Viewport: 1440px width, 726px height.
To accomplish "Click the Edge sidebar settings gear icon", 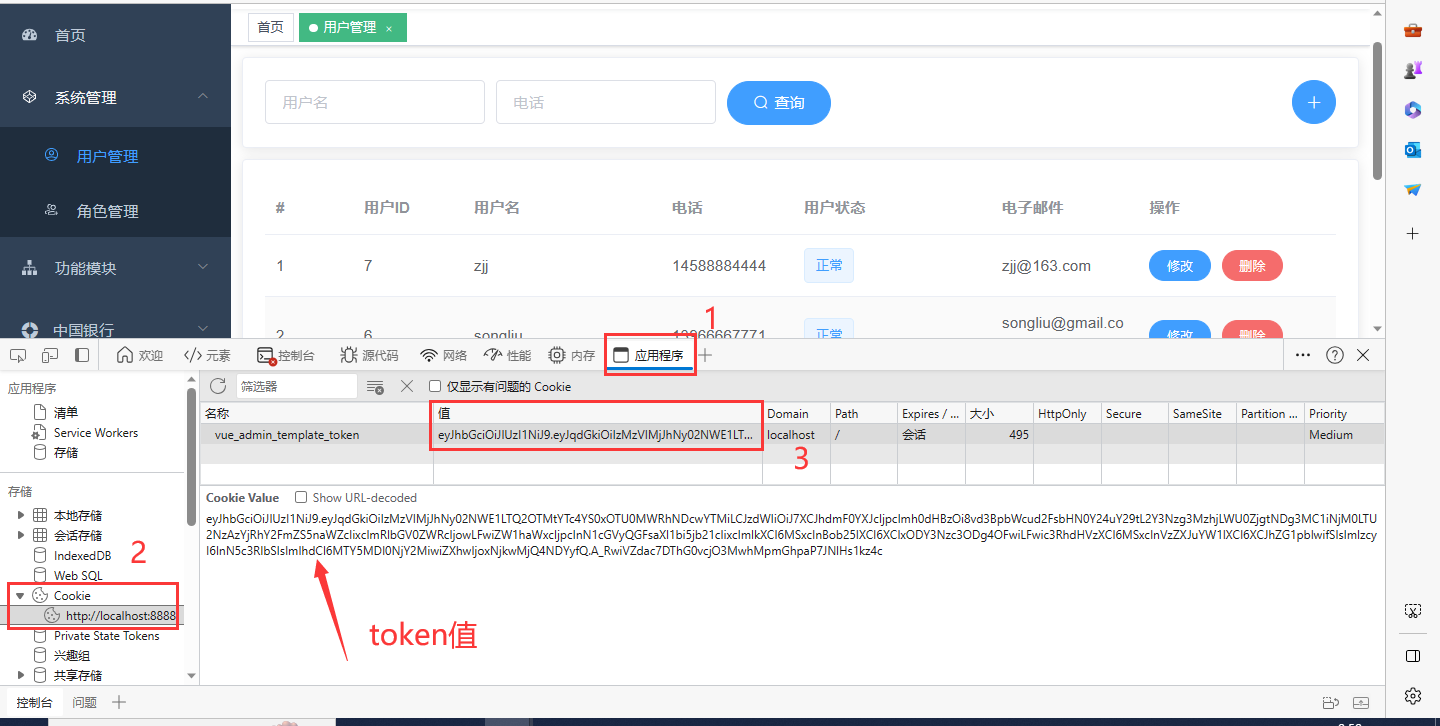I will pos(1413,695).
